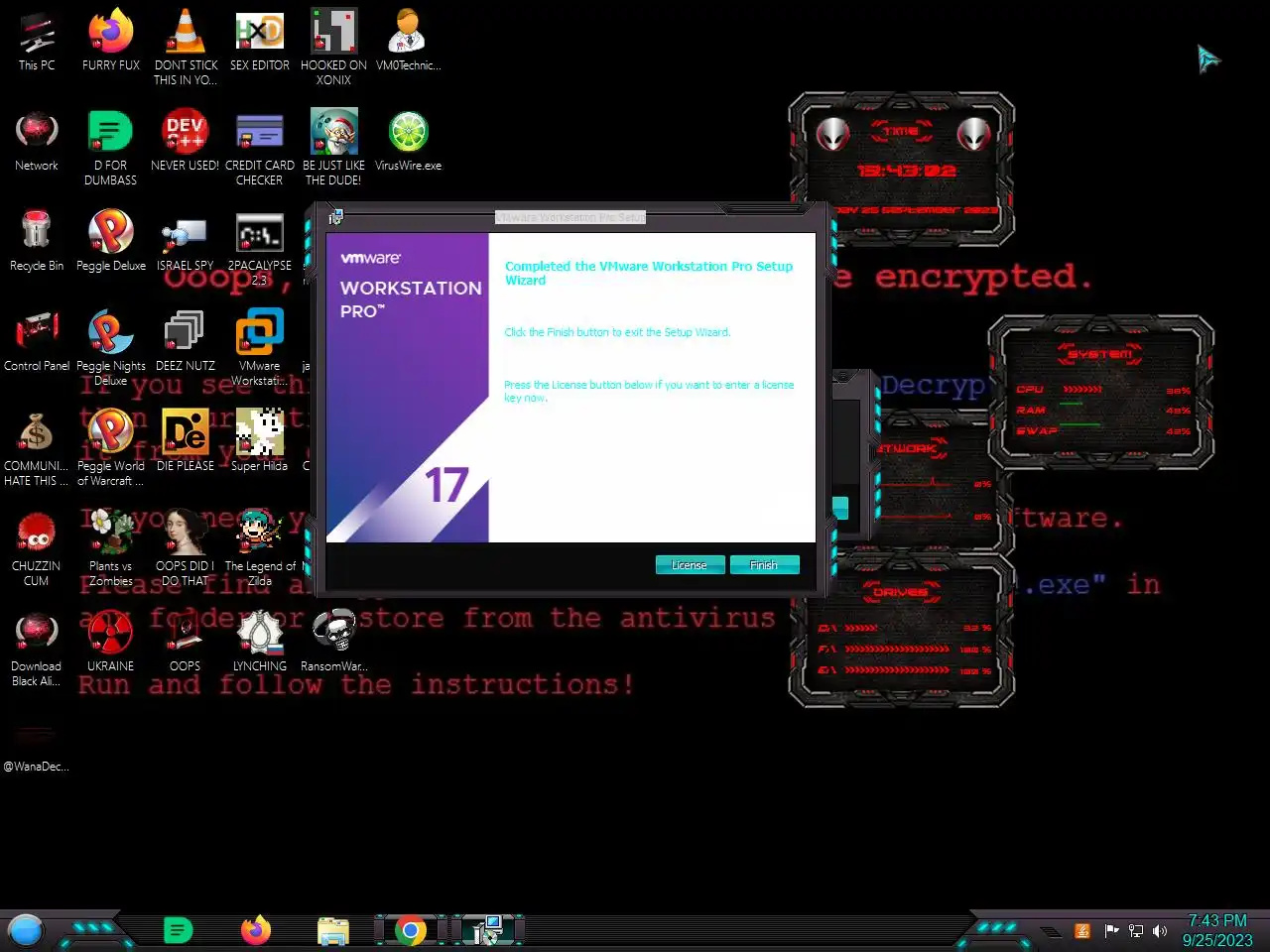Select the Peggle World of Warcraft shortcut

point(111,447)
